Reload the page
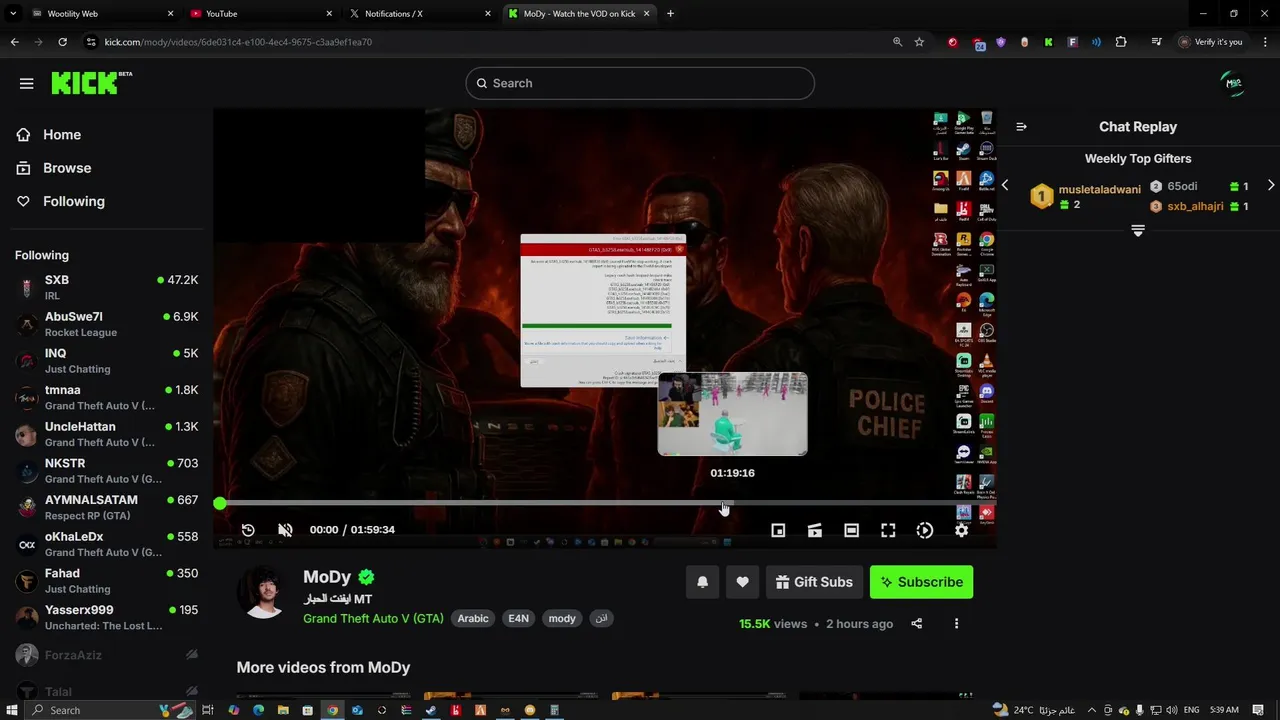The height and width of the screenshot is (720, 1280). [62, 42]
